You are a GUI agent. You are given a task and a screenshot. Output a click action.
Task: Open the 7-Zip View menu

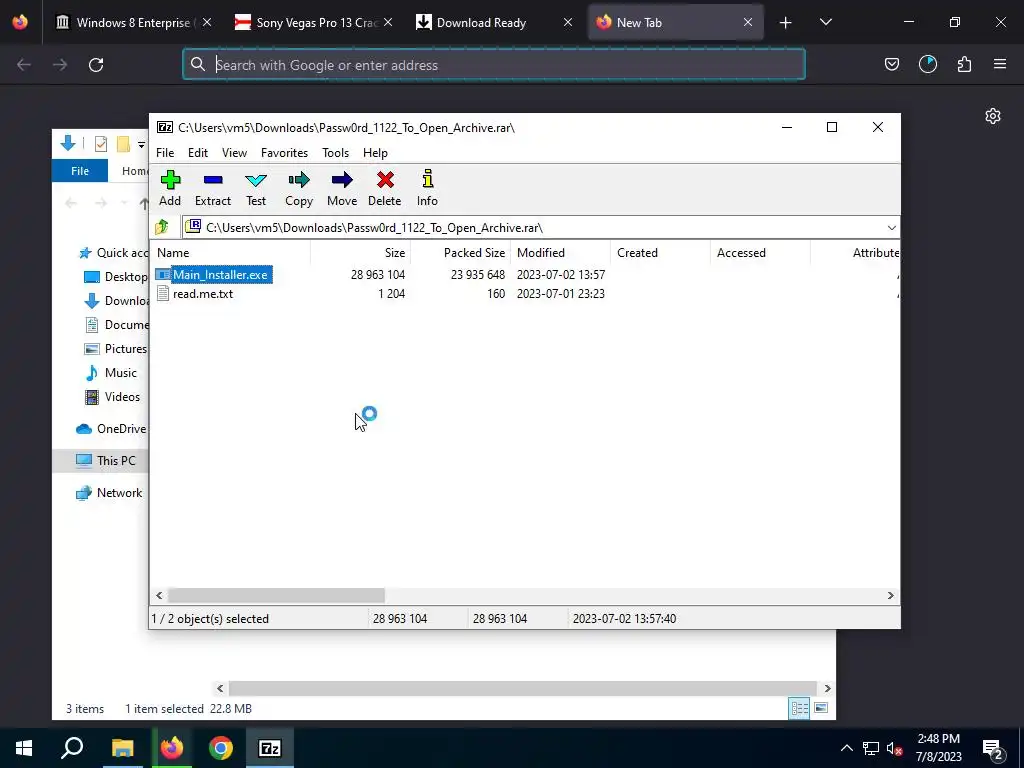click(234, 153)
